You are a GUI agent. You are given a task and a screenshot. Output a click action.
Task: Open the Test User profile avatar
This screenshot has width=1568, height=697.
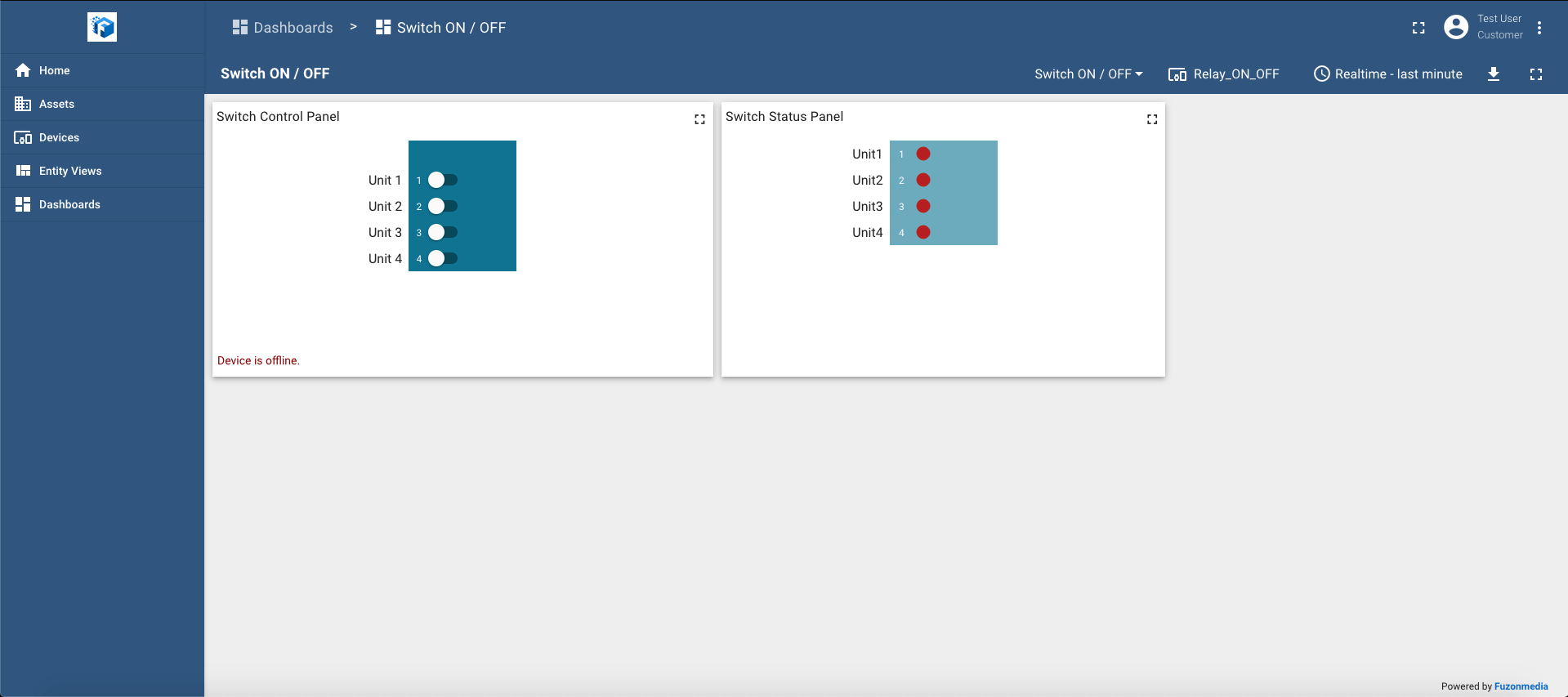(1456, 27)
